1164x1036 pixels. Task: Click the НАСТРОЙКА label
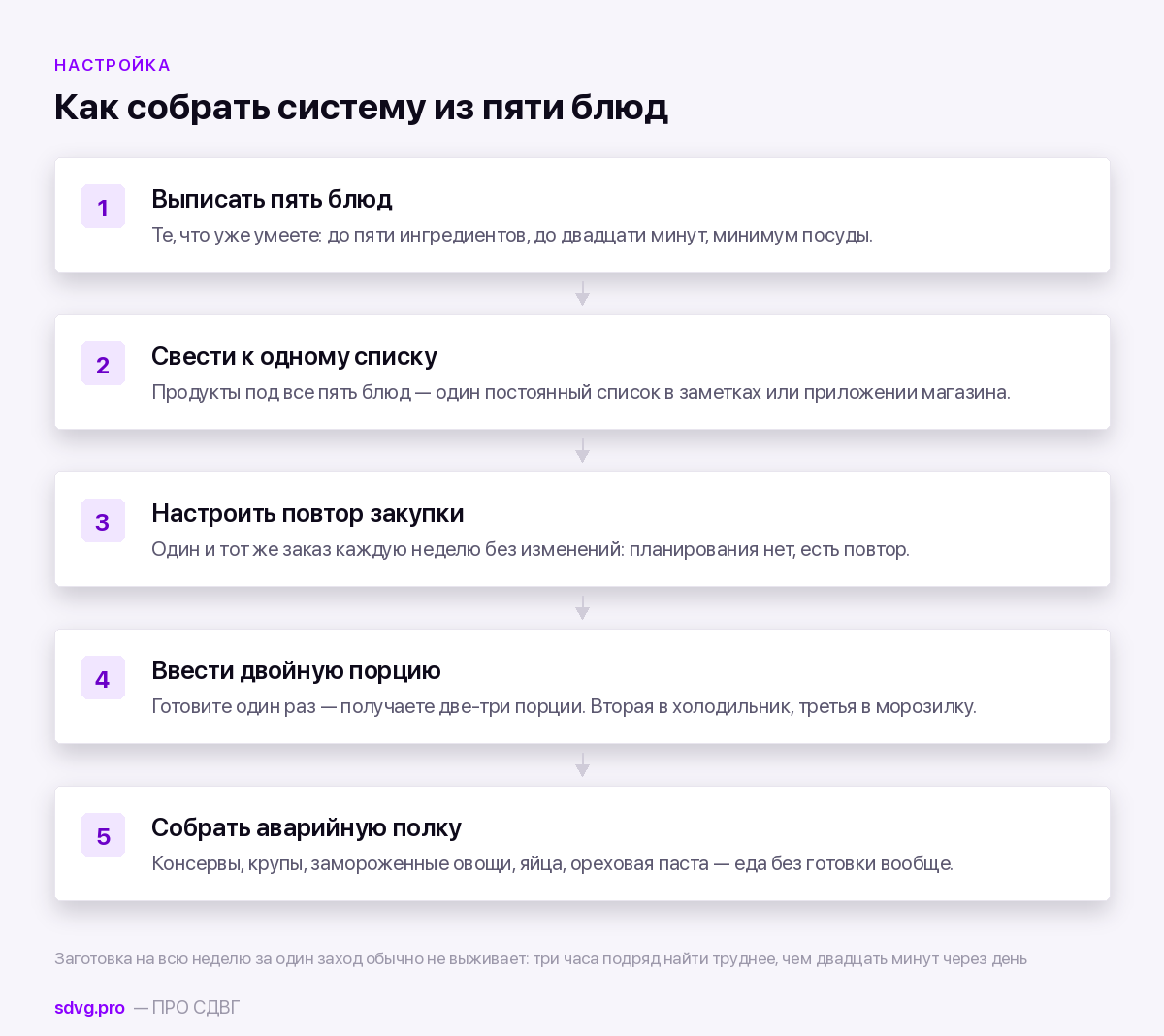point(113,65)
